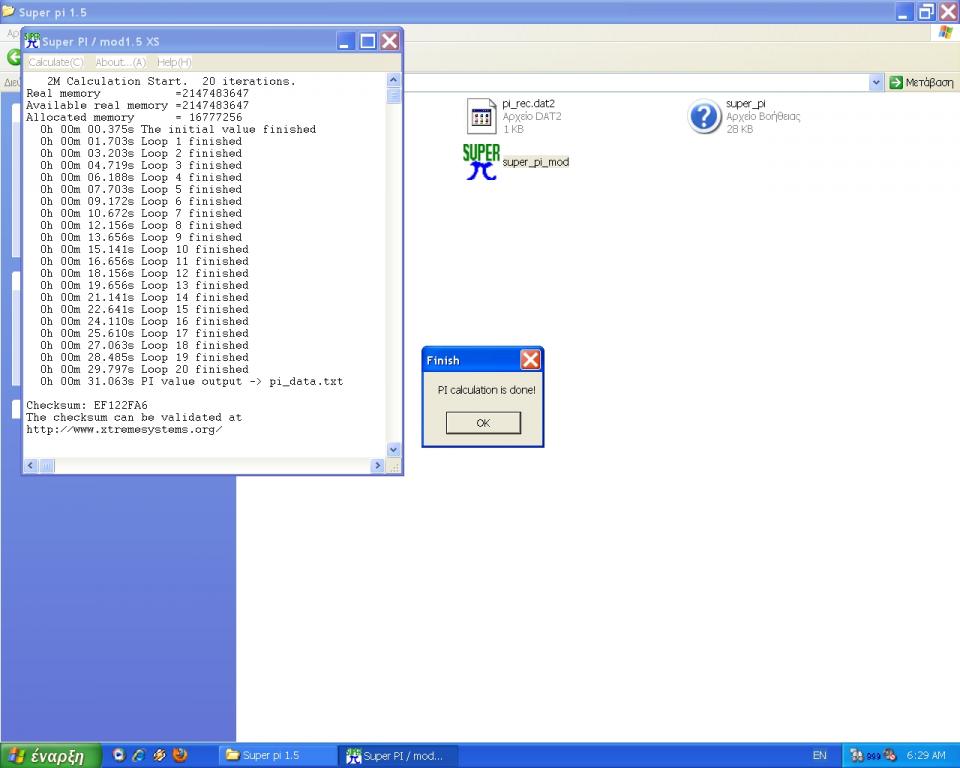Click the Loop 10 finished line
The height and width of the screenshot is (768, 960).
click(144, 249)
